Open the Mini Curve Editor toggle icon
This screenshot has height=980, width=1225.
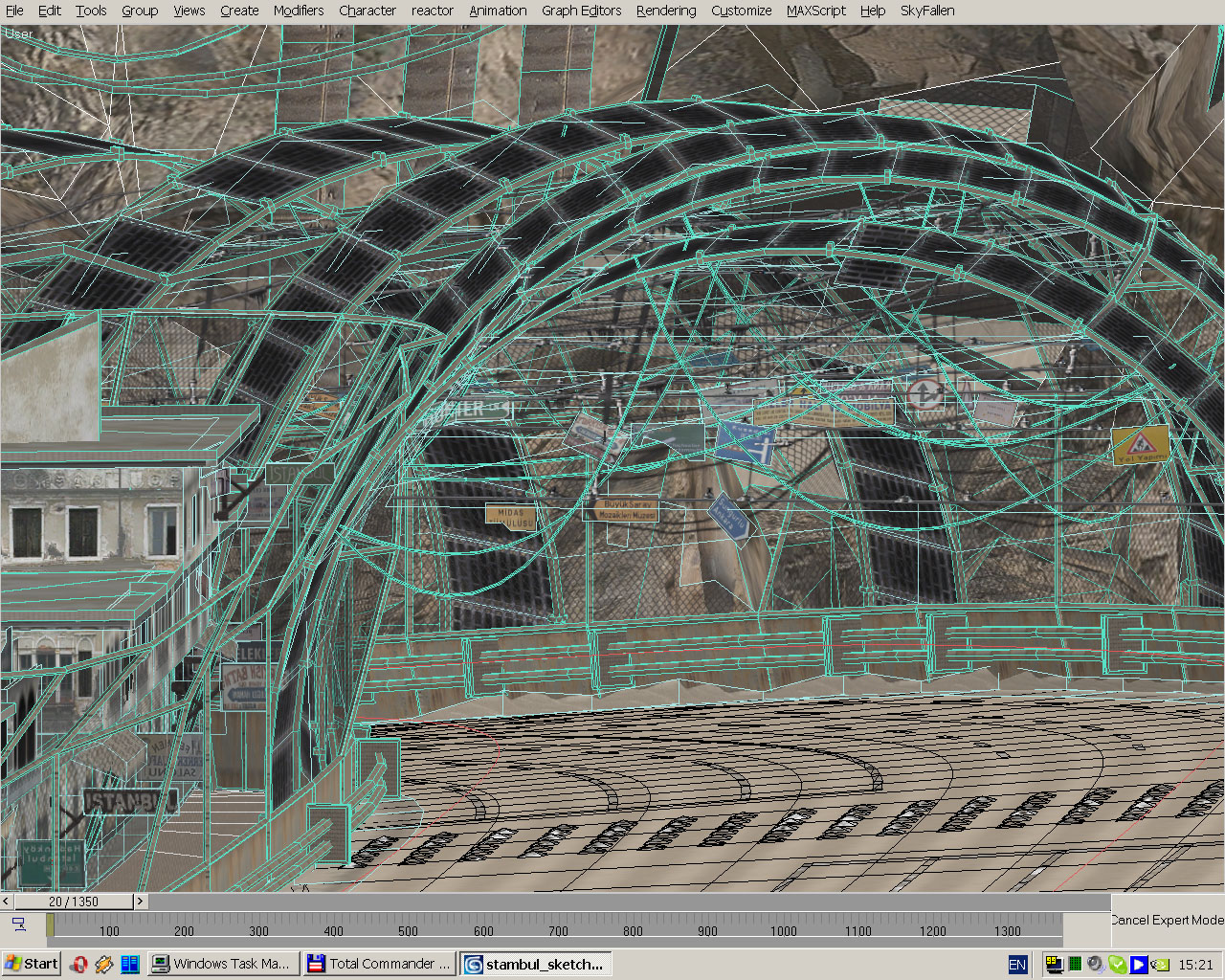[x=18, y=924]
